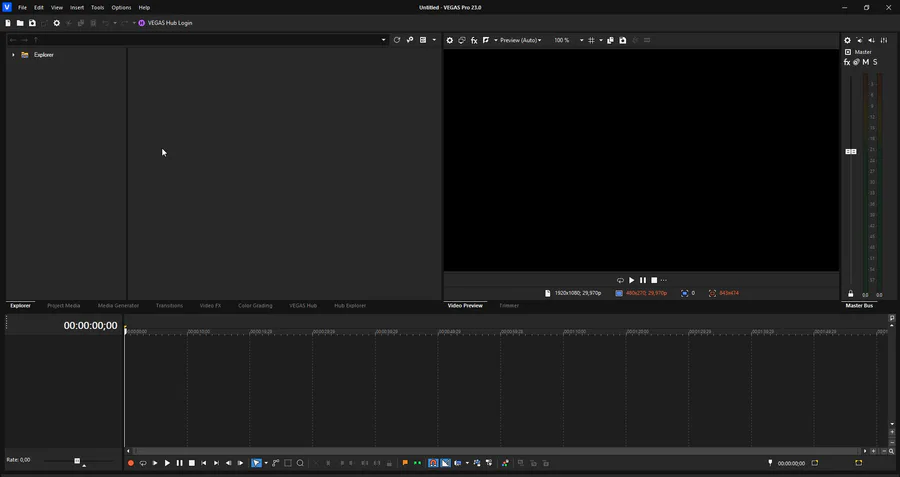This screenshot has height=477, width=900.
Task: Open the Insert menu
Action: click(77, 7)
